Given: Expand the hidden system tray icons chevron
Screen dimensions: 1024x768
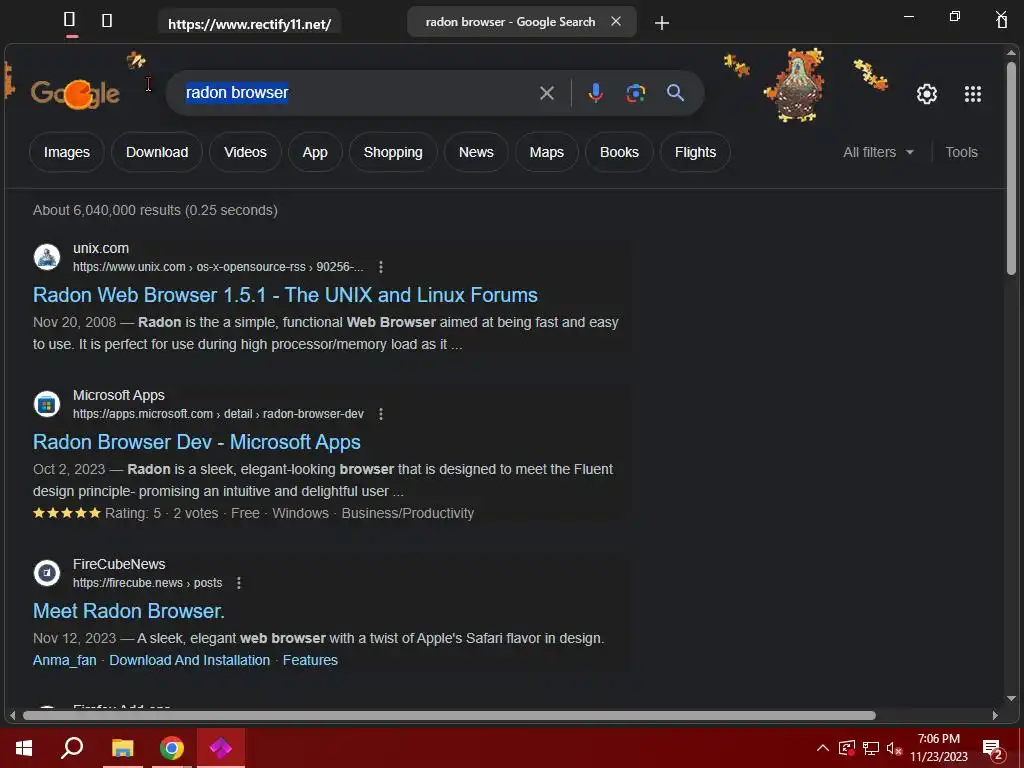Looking at the screenshot, I should point(823,748).
